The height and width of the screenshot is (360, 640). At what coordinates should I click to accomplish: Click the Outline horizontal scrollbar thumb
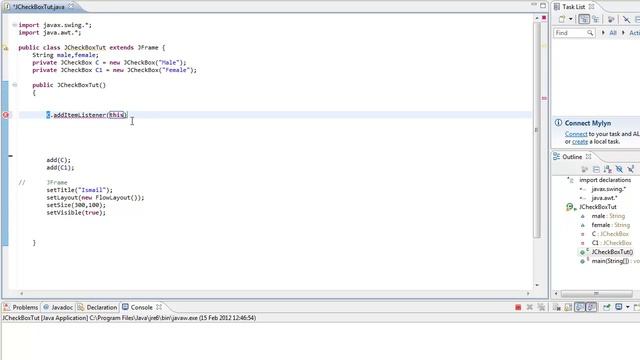tap(596, 293)
